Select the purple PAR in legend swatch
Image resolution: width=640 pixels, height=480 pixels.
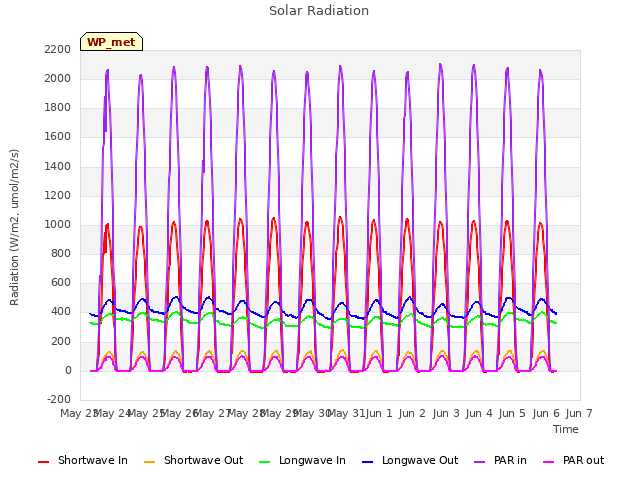[480, 461]
